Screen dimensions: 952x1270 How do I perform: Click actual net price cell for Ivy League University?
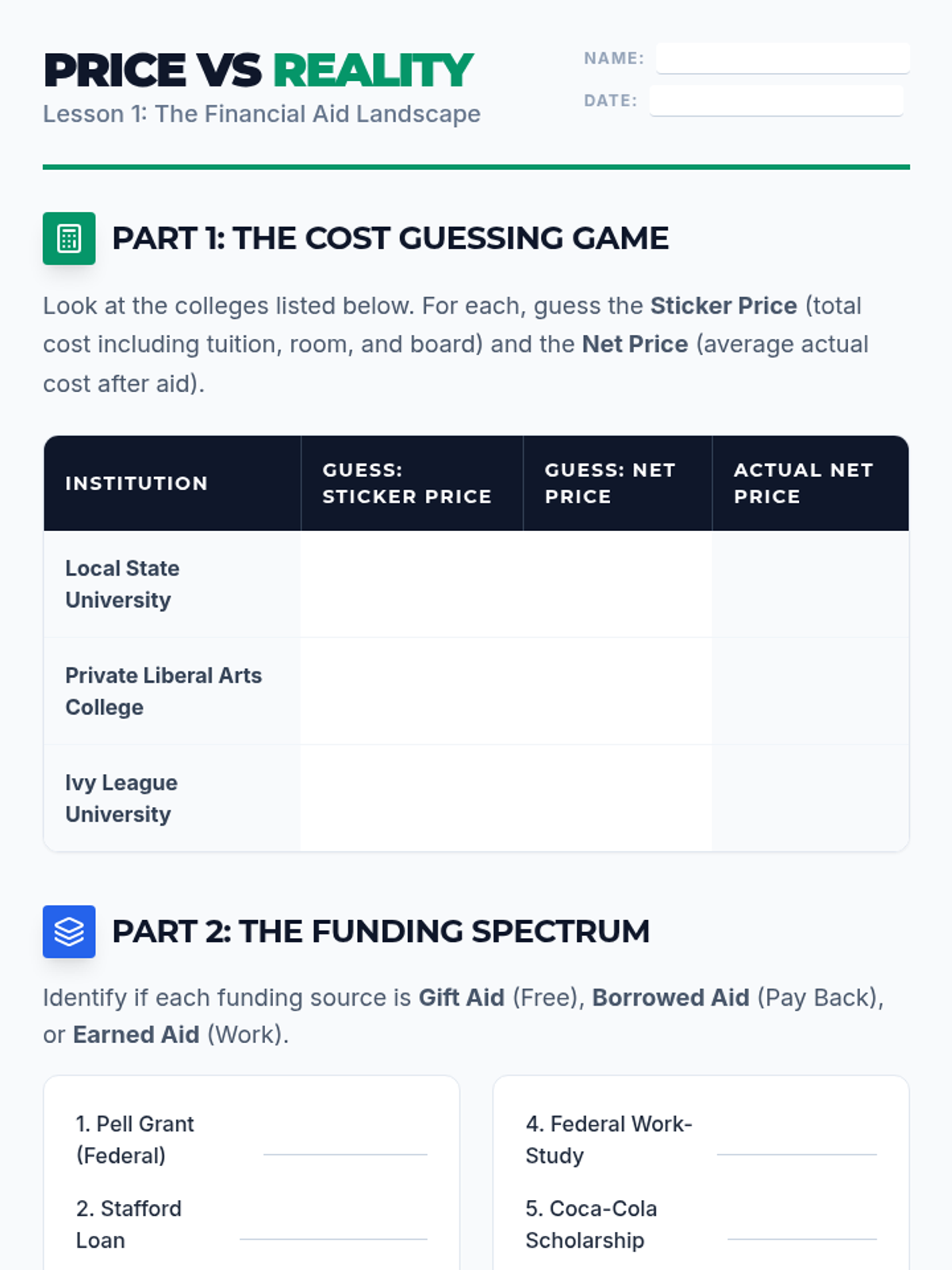[810, 799]
